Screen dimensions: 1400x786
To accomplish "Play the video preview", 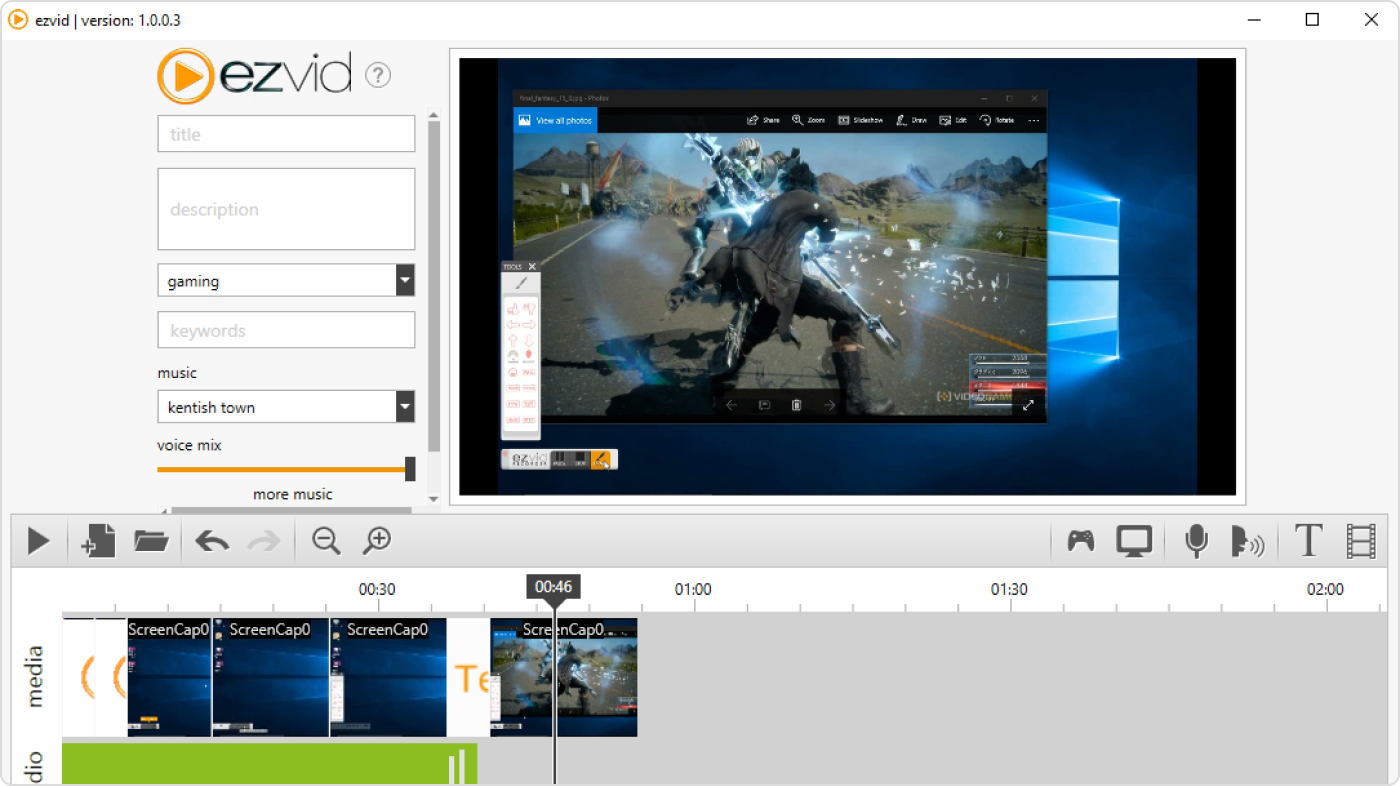I will 38,540.
